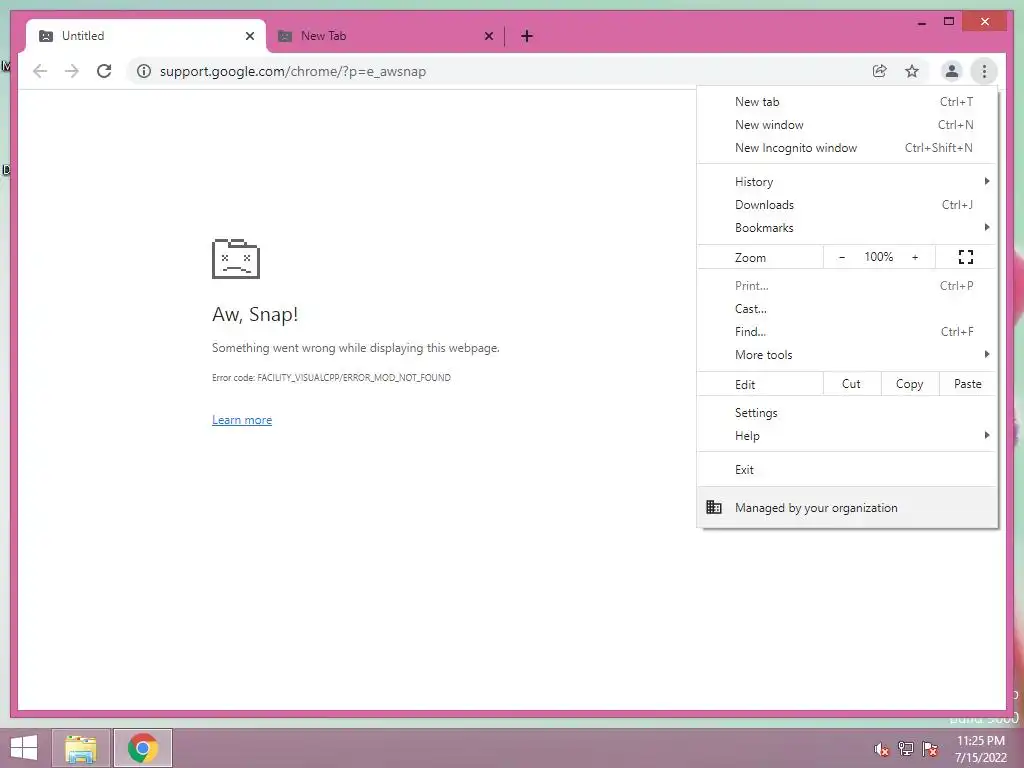Open Settings from the menu

(x=847, y=413)
